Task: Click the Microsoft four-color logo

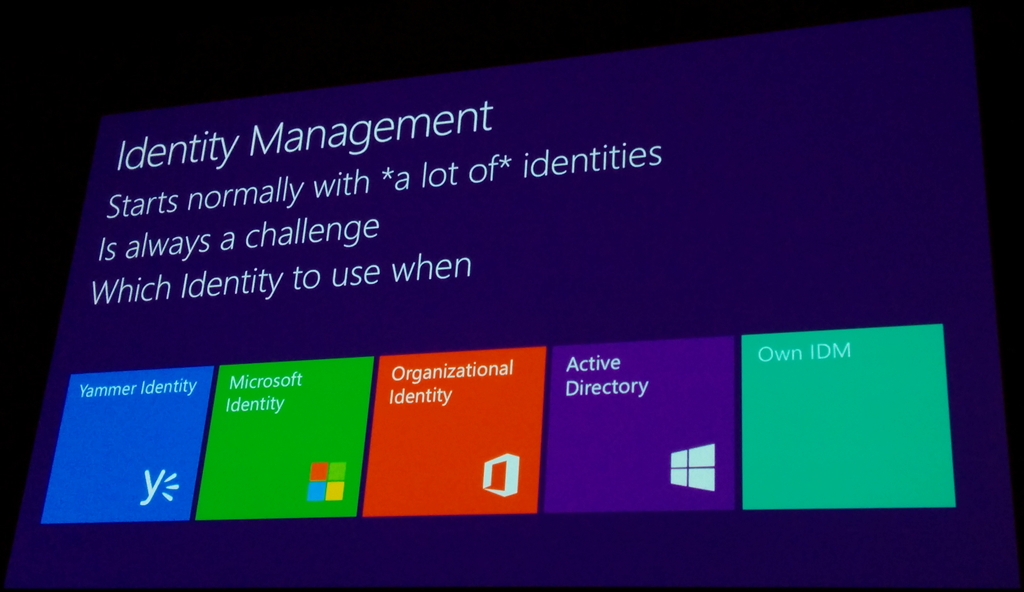Action: pos(327,482)
